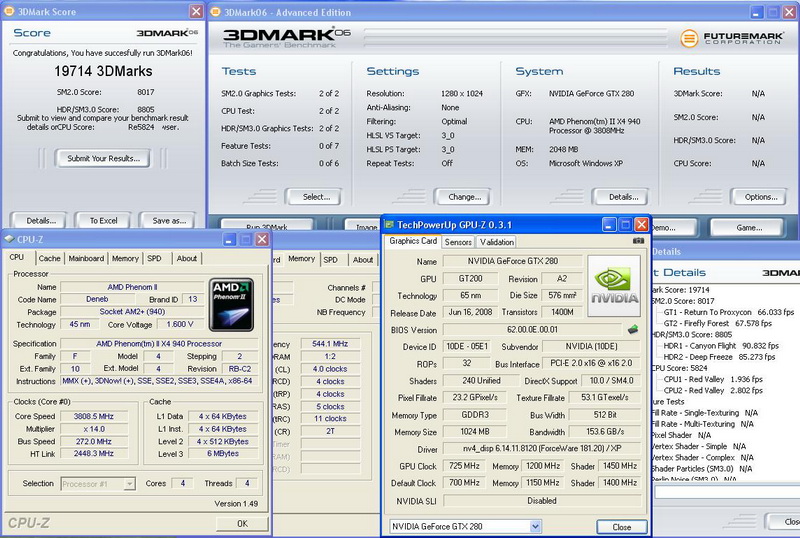Open the SPD tab in front CPU-Z window
This screenshot has width=800, height=538.
click(x=154, y=258)
